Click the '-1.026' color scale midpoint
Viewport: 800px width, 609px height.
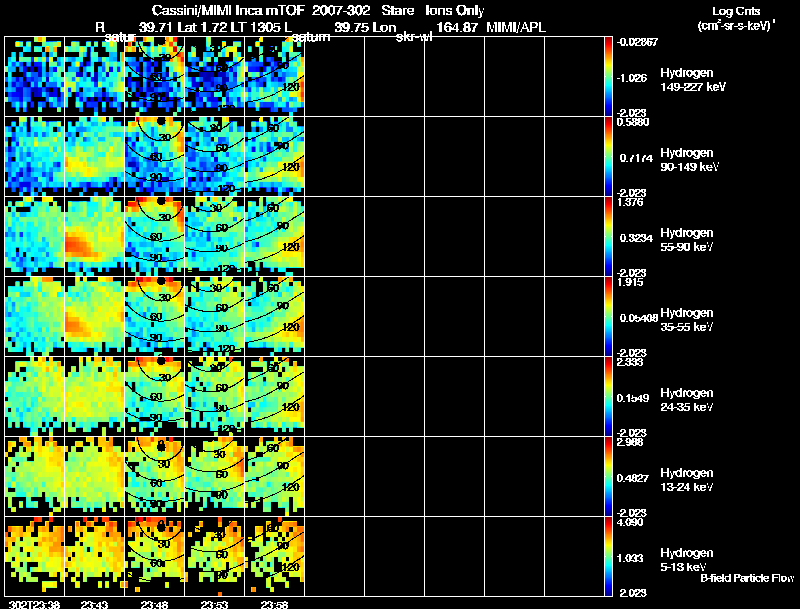(x=632, y=78)
